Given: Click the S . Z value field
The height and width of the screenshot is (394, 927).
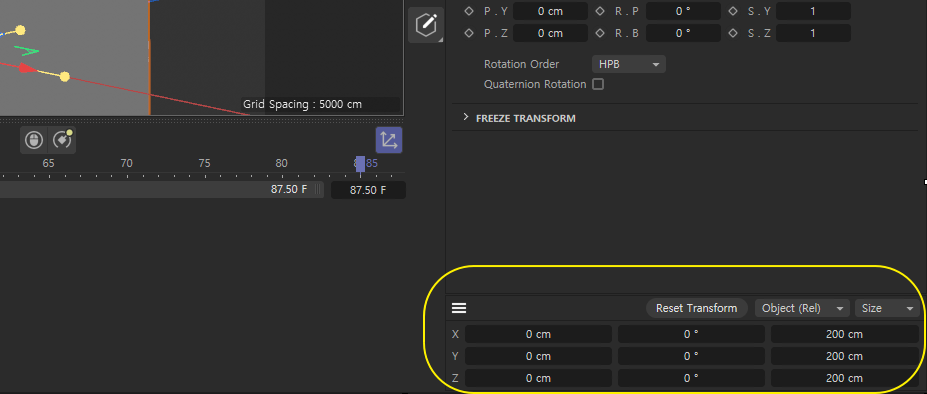Looking at the screenshot, I should click(813, 33).
